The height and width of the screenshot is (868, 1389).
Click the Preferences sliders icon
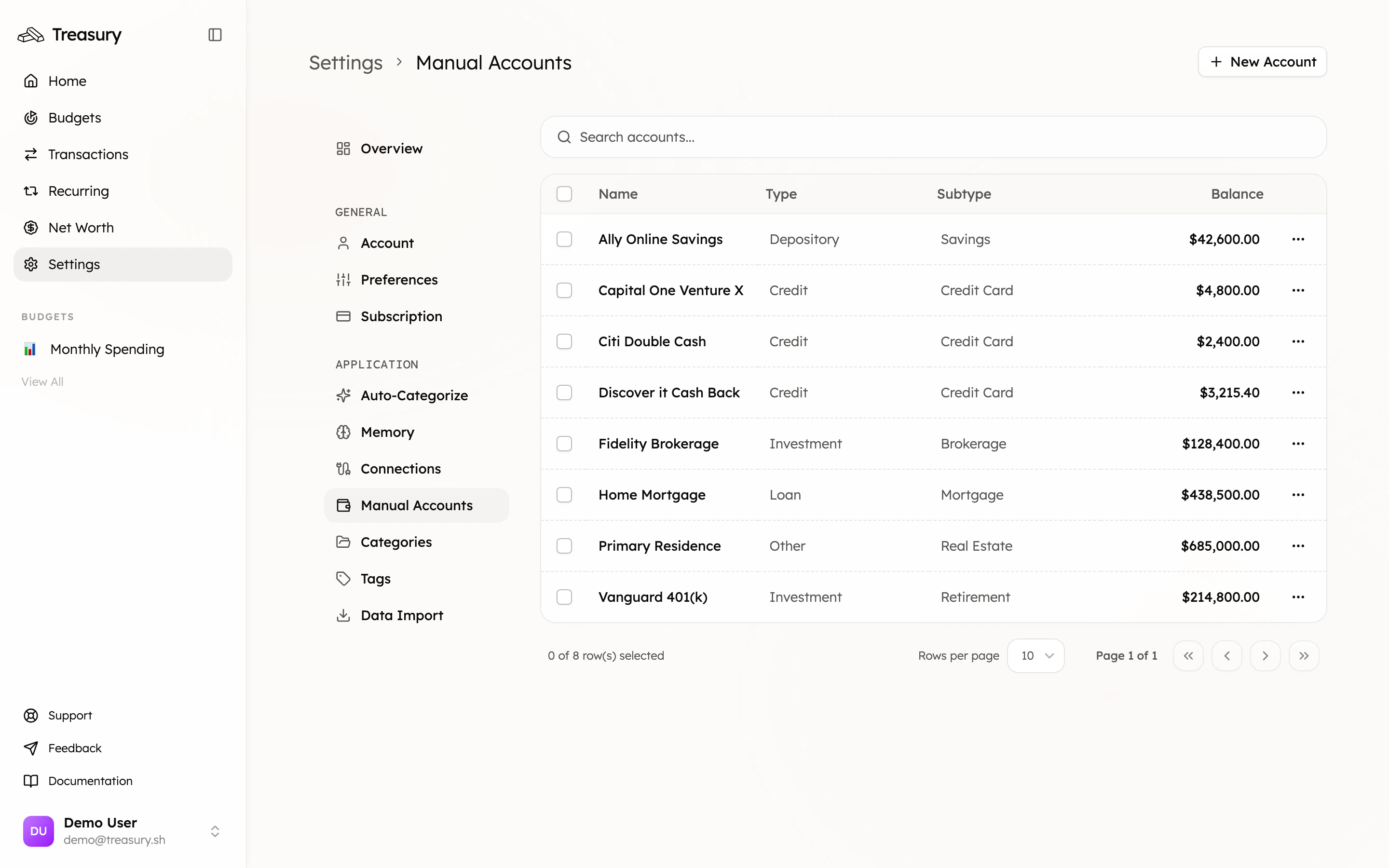343,280
